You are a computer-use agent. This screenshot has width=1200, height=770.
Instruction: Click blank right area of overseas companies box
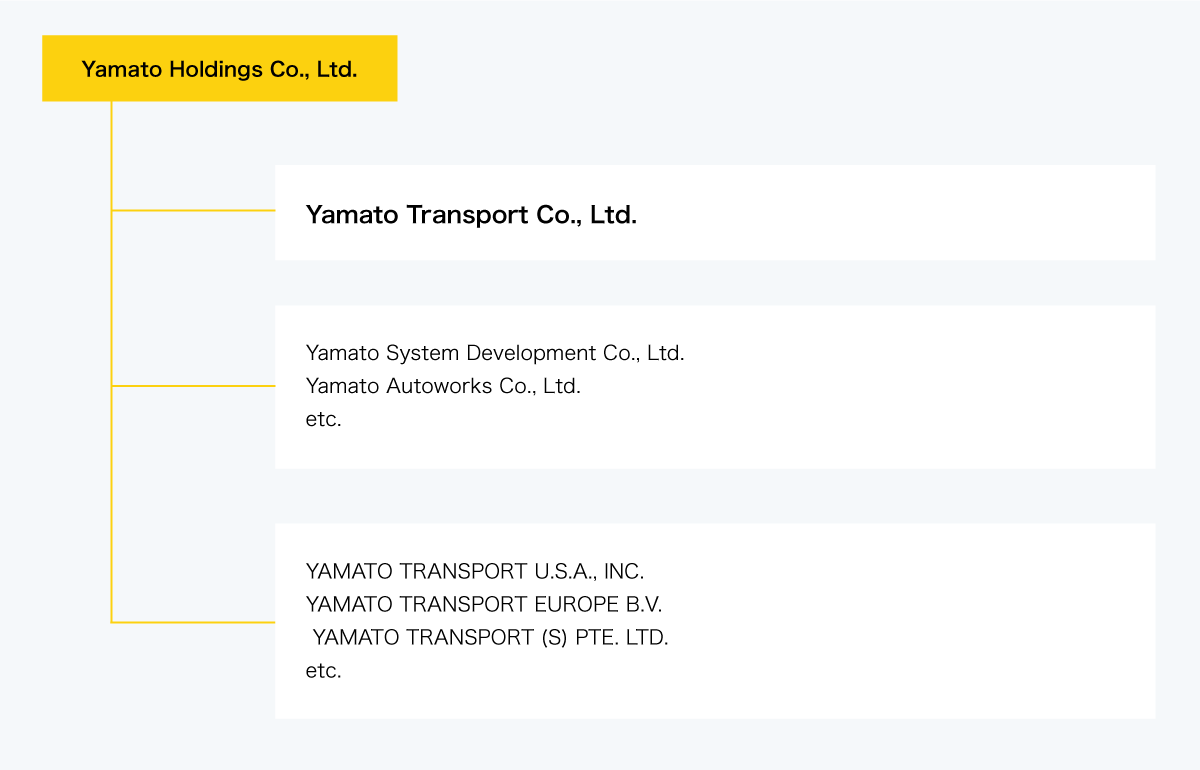coord(900,620)
